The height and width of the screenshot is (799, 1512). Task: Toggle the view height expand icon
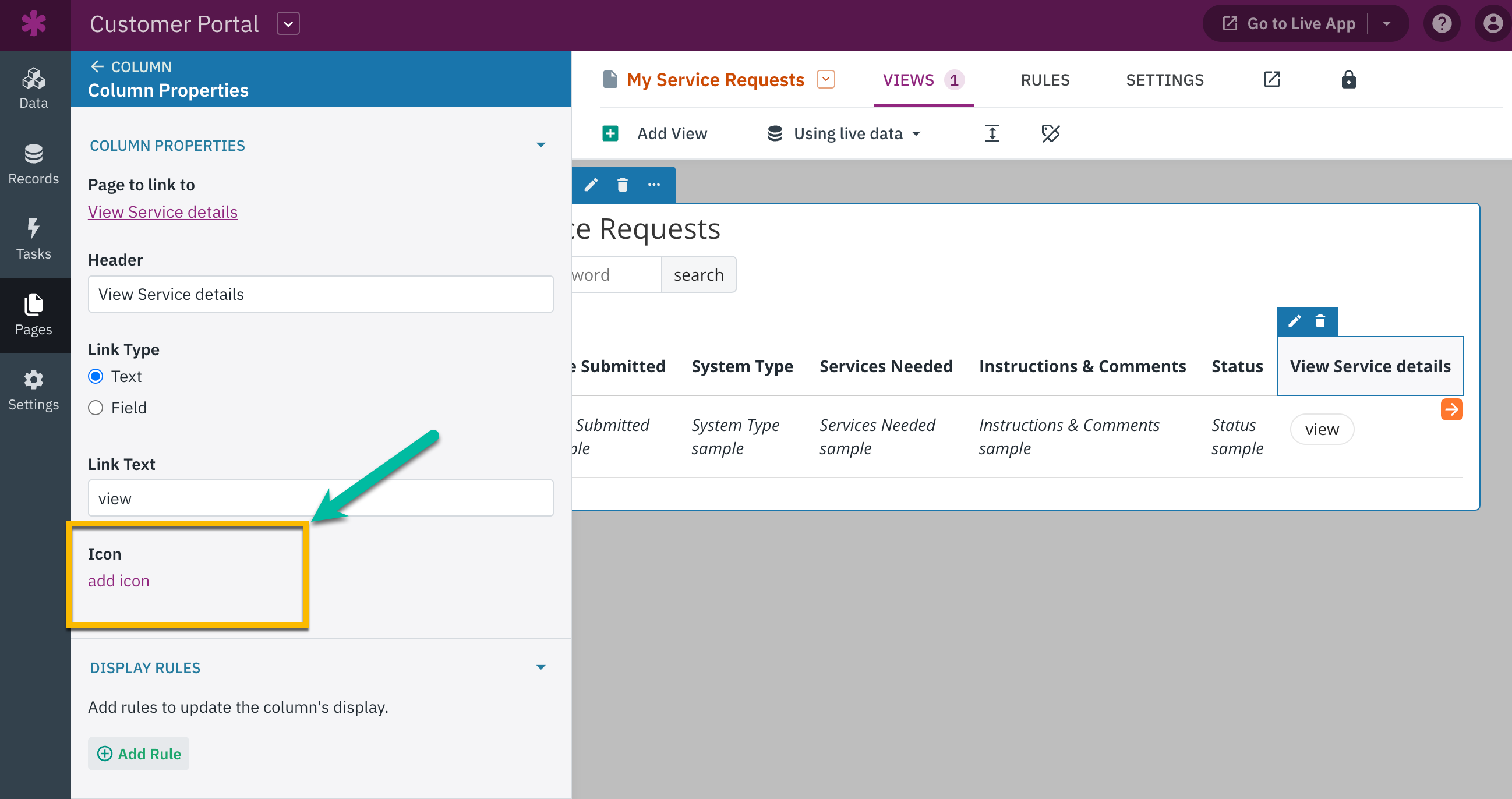point(992,133)
